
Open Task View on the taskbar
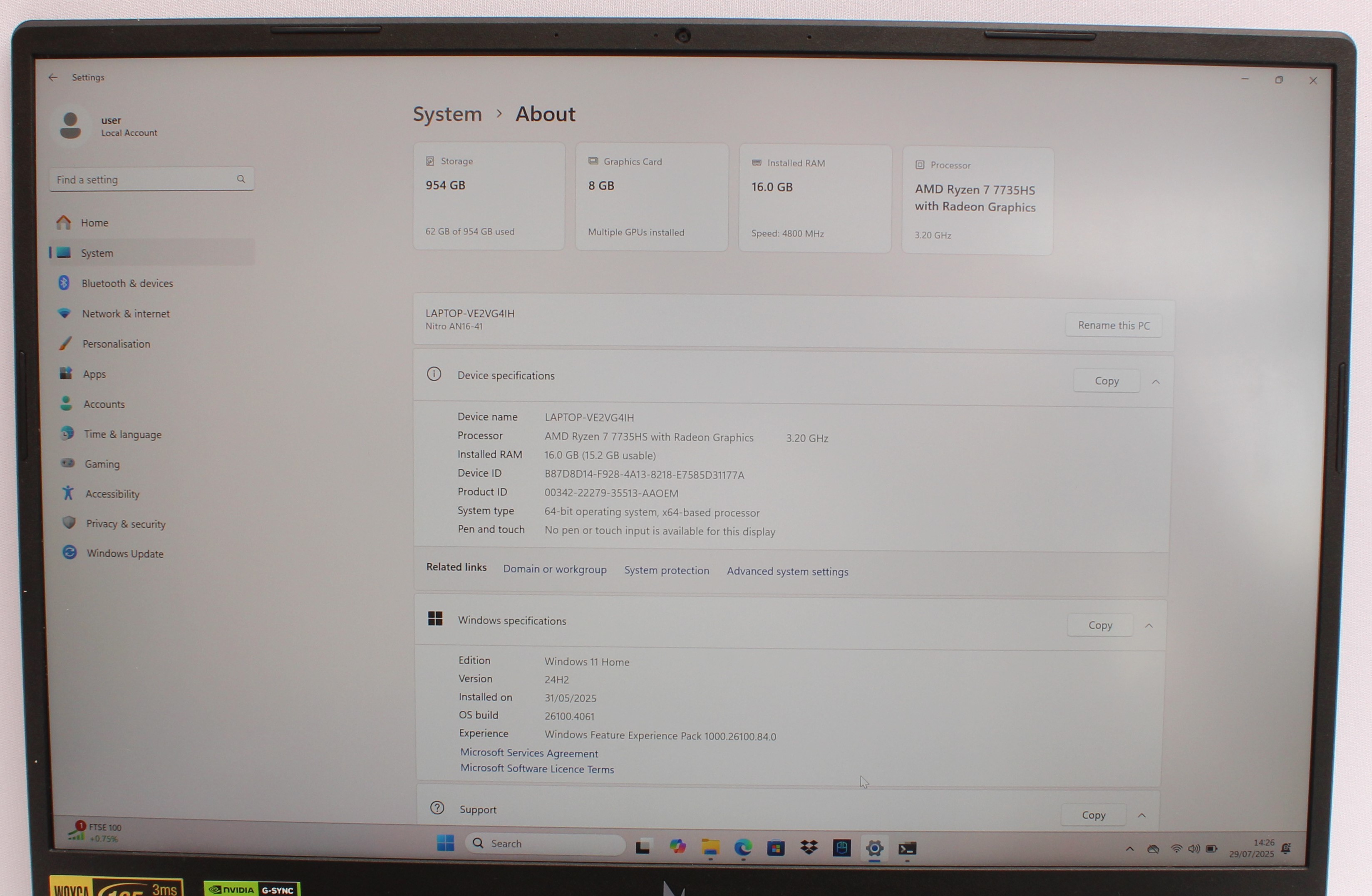643,846
